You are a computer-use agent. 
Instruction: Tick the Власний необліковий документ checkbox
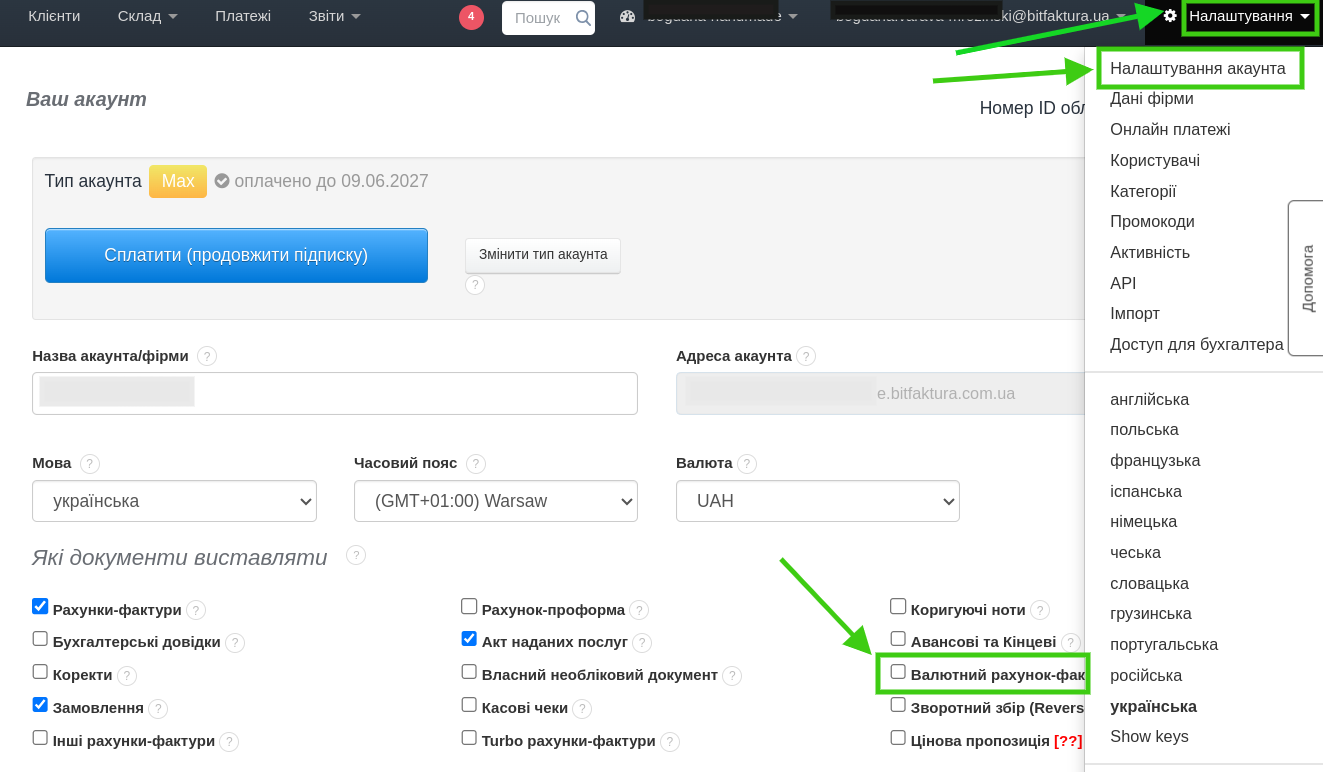point(469,672)
